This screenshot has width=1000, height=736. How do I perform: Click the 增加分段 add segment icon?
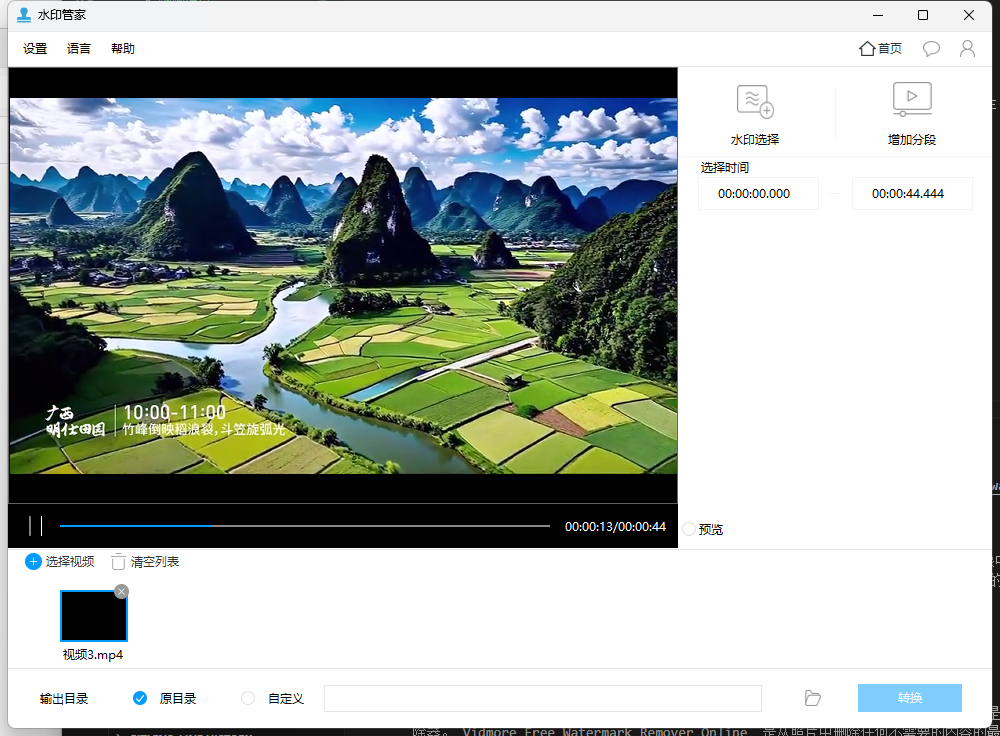(x=912, y=99)
